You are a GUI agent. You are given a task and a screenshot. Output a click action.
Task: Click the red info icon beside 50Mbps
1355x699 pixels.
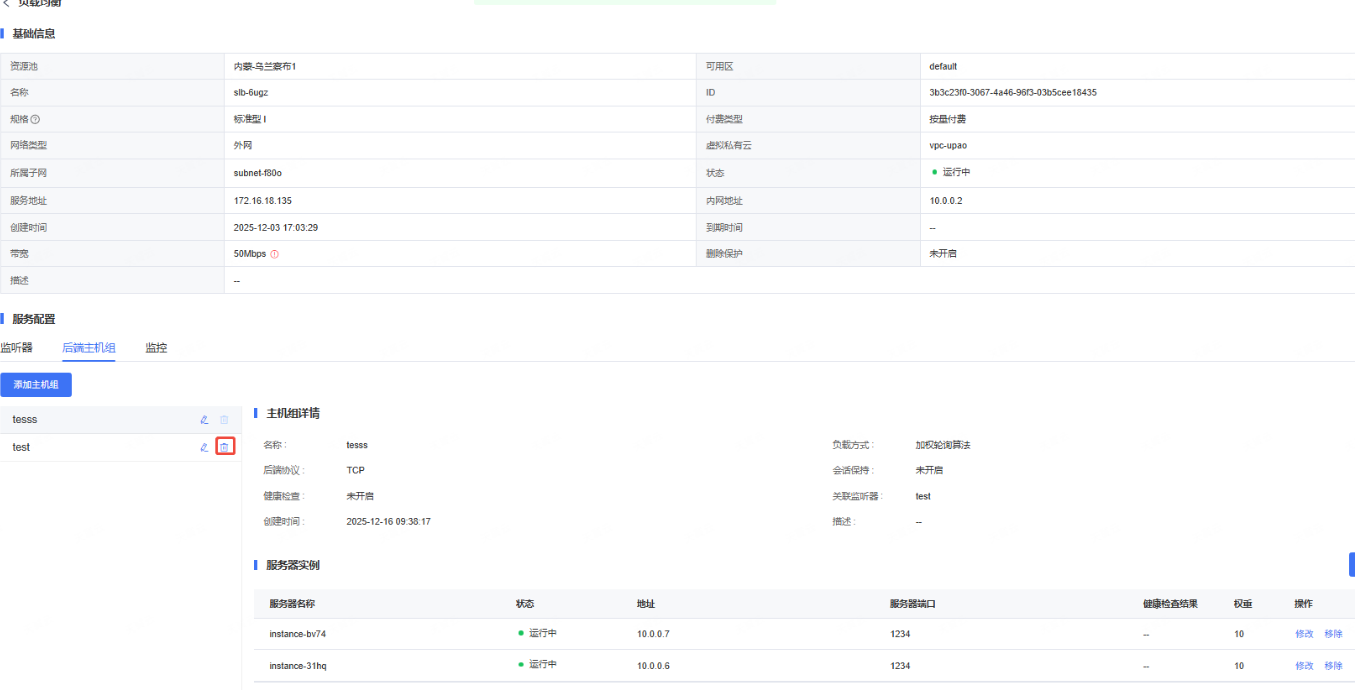point(274,254)
